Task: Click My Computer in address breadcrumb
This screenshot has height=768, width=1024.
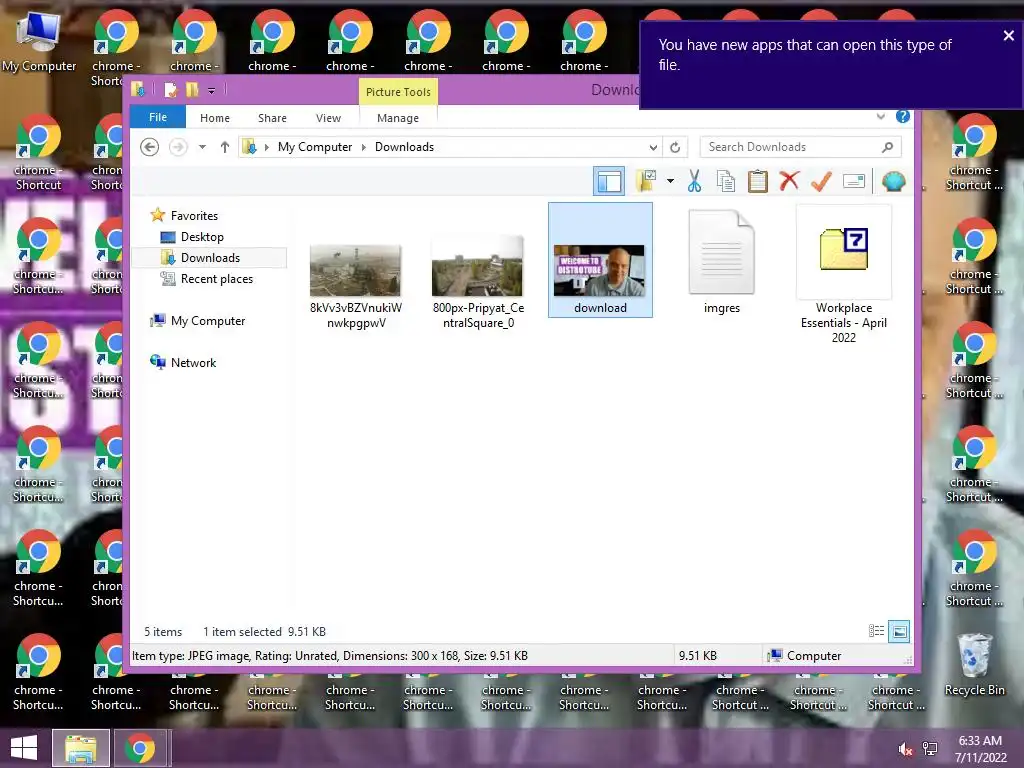Action: (x=315, y=147)
